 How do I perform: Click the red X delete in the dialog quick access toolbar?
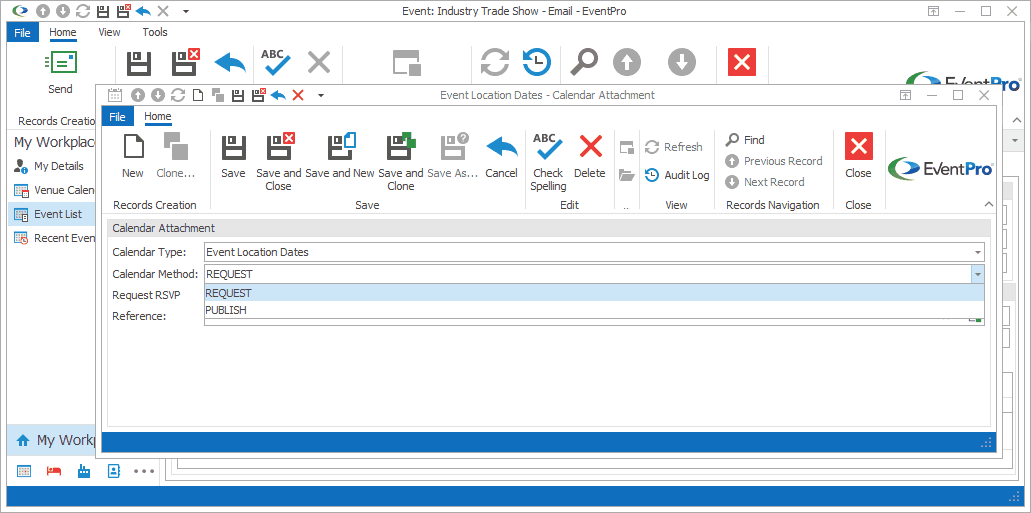298,95
